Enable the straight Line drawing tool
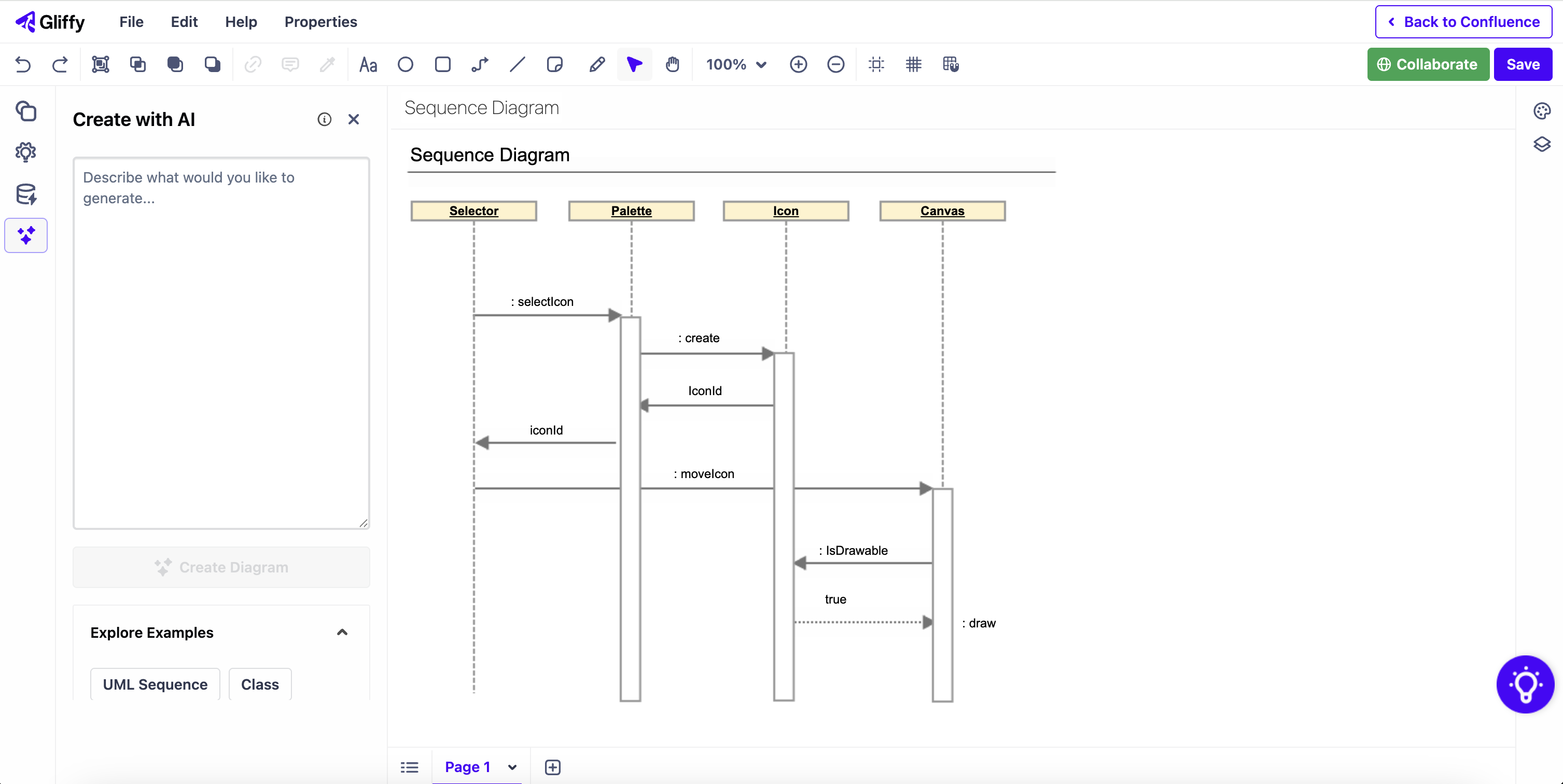 coord(517,64)
